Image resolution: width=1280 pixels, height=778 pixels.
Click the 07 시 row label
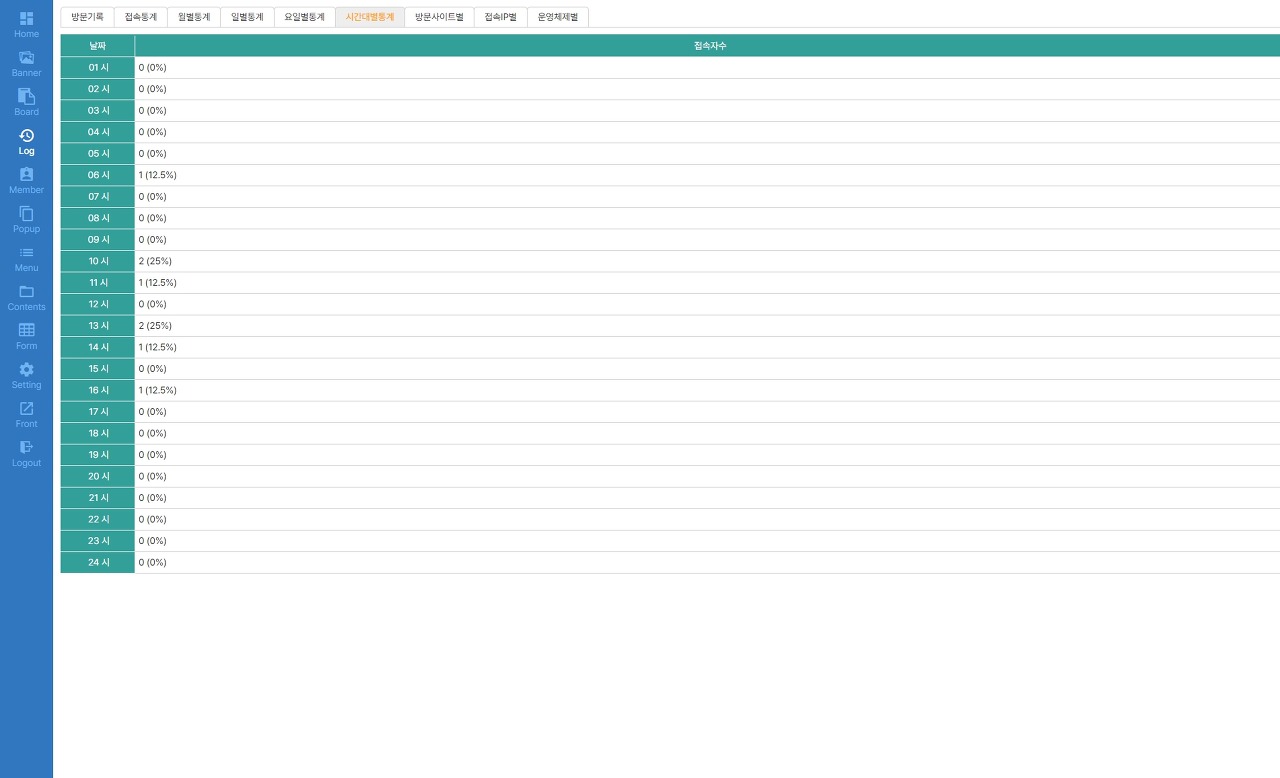tap(97, 196)
